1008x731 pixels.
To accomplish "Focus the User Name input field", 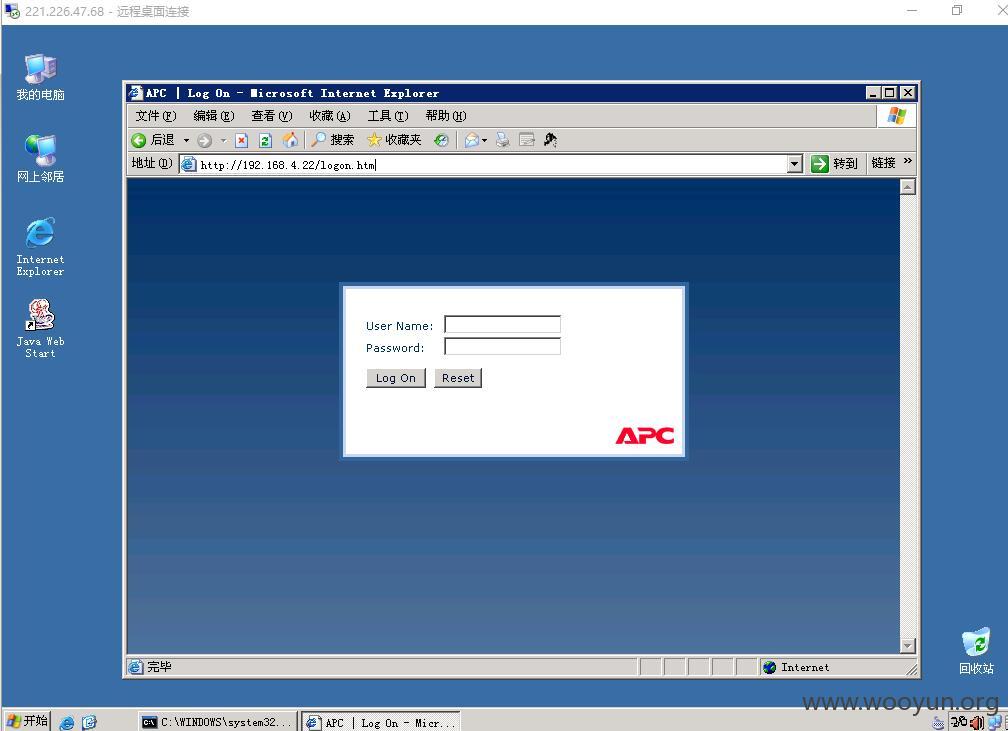I will pos(502,324).
